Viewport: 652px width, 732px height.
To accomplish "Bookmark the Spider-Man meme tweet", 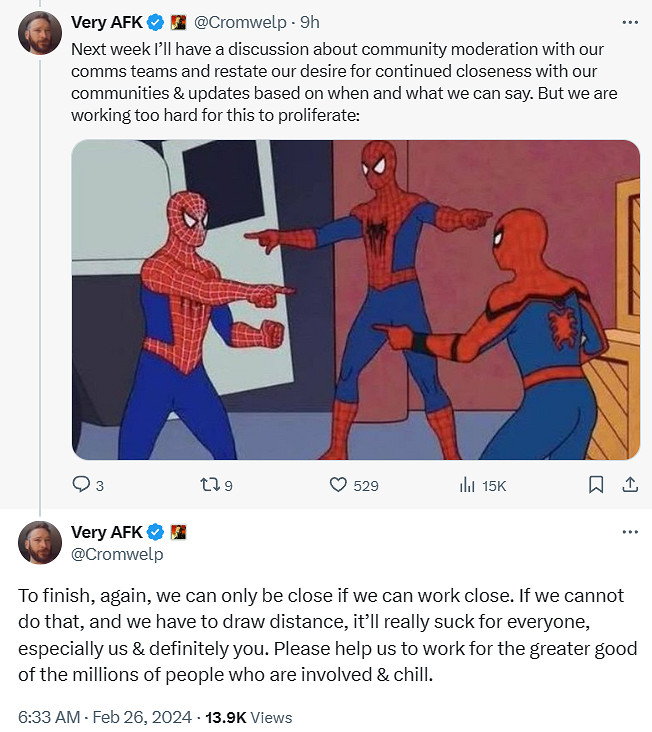I will (596, 485).
